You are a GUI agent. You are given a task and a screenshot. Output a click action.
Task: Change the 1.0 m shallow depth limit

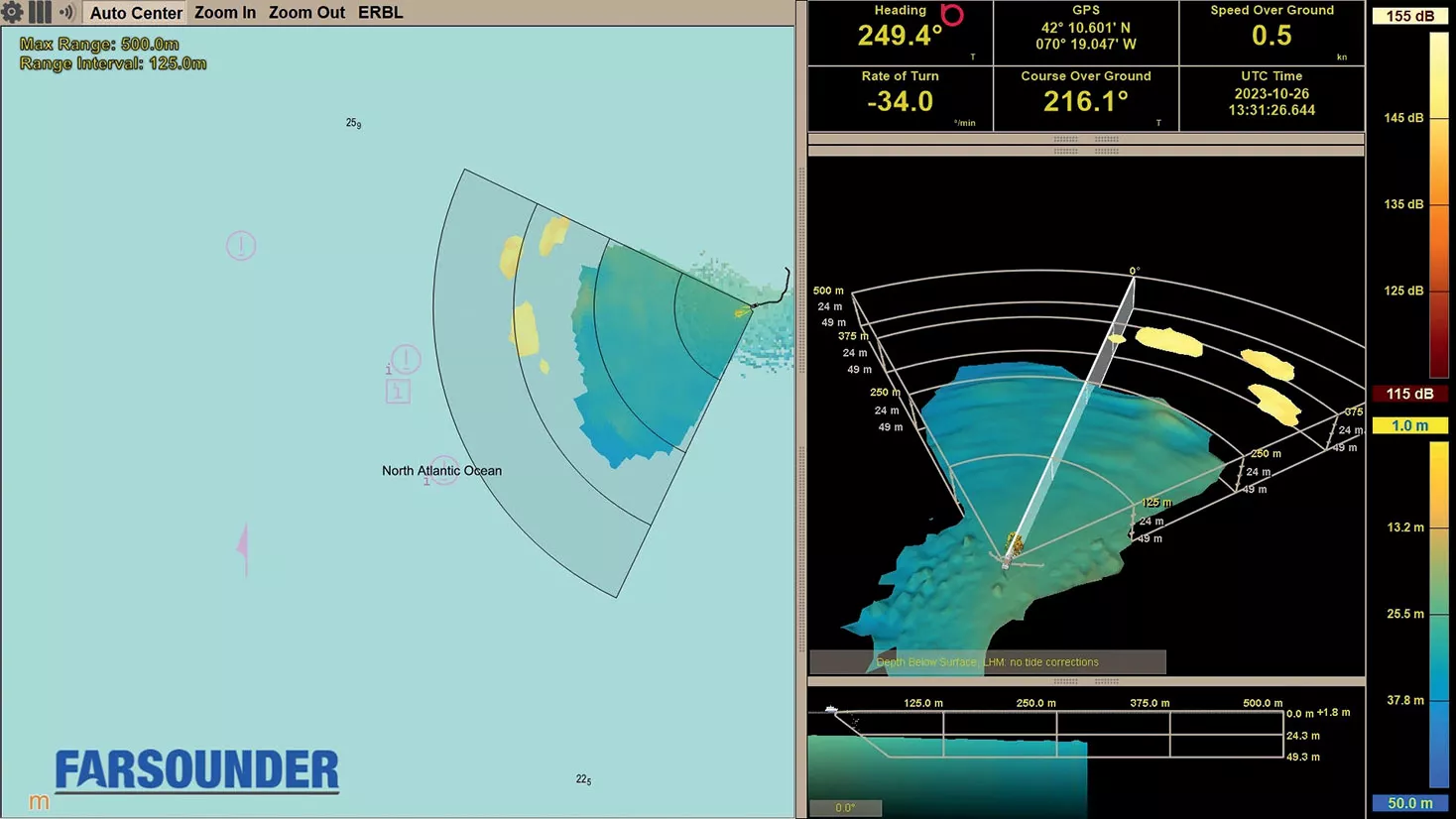click(1409, 425)
